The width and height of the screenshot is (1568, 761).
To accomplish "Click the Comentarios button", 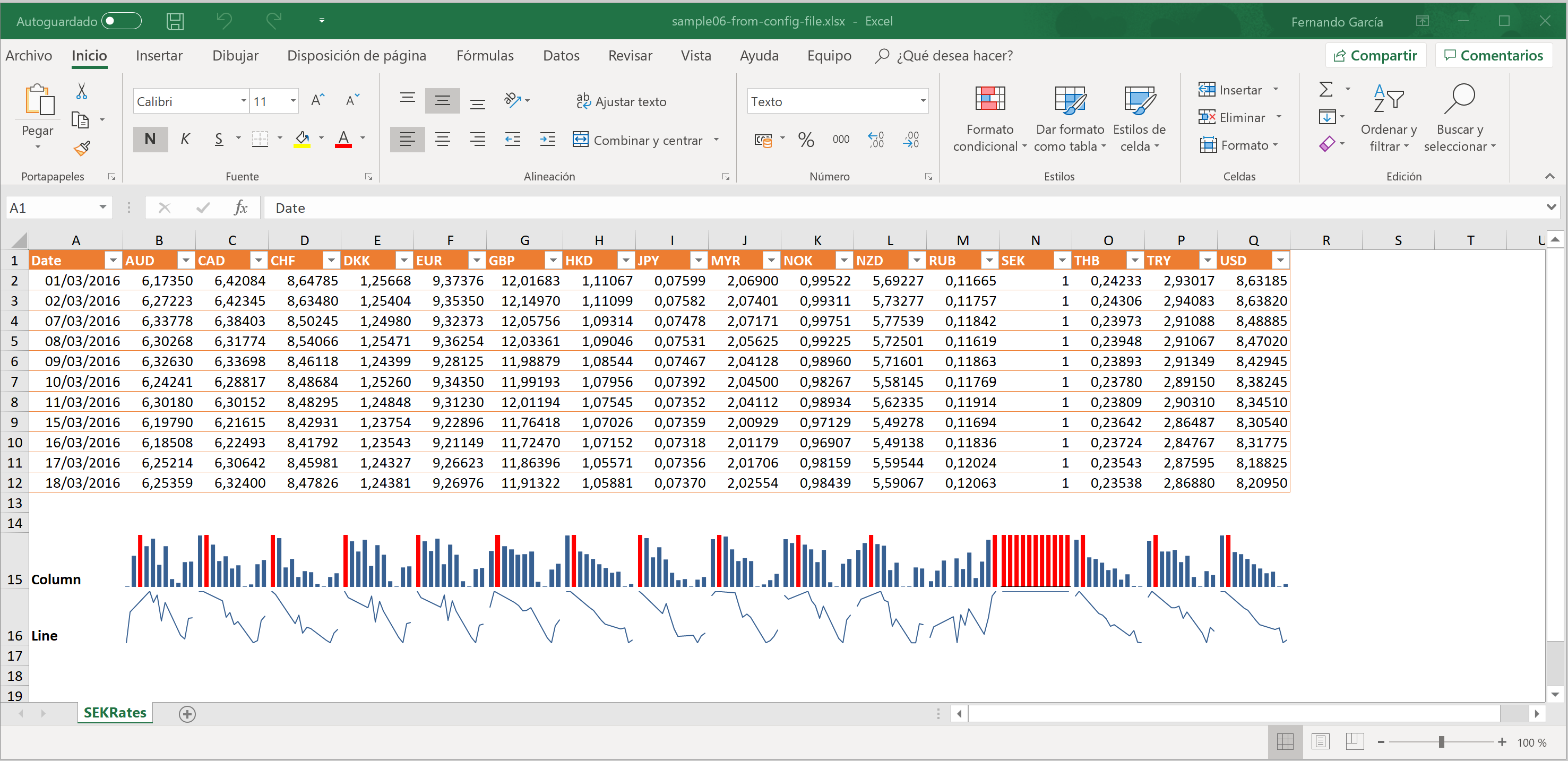I will (x=1494, y=55).
